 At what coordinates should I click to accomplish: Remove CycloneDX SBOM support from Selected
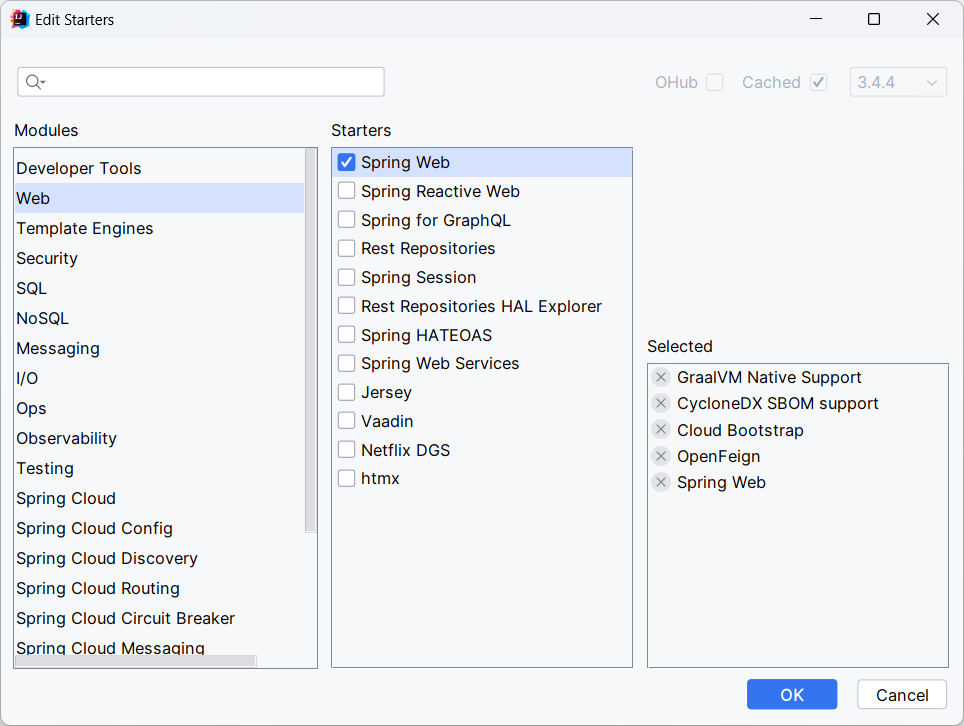tap(661, 403)
